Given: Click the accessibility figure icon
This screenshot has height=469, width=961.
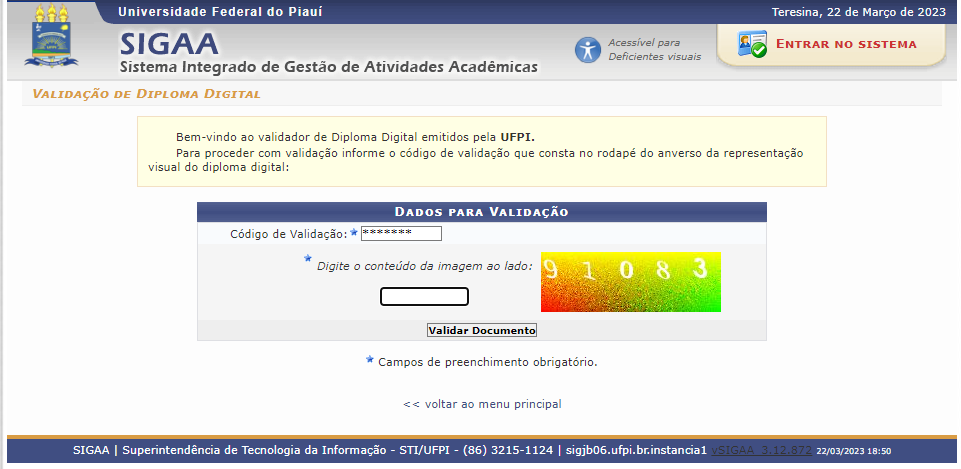Looking at the screenshot, I should click(588, 50).
